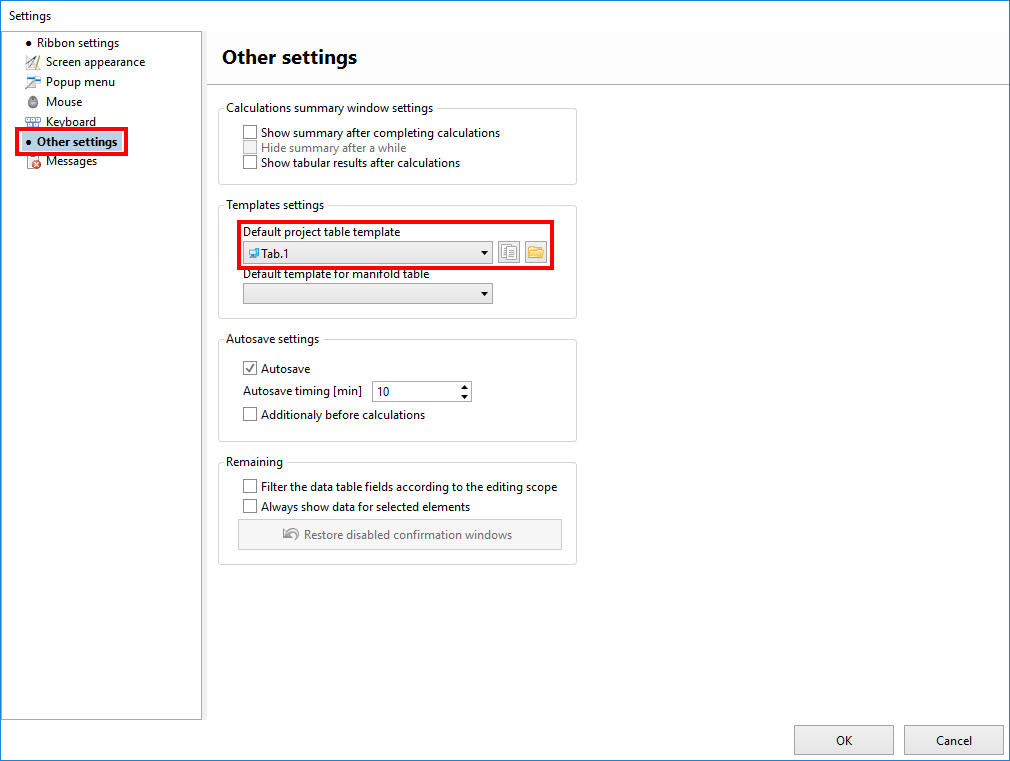Click the undo icon on the Restore button
Image resolution: width=1010 pixels, height=761 pixels.
pyautogui.click(x=291, y=535)
